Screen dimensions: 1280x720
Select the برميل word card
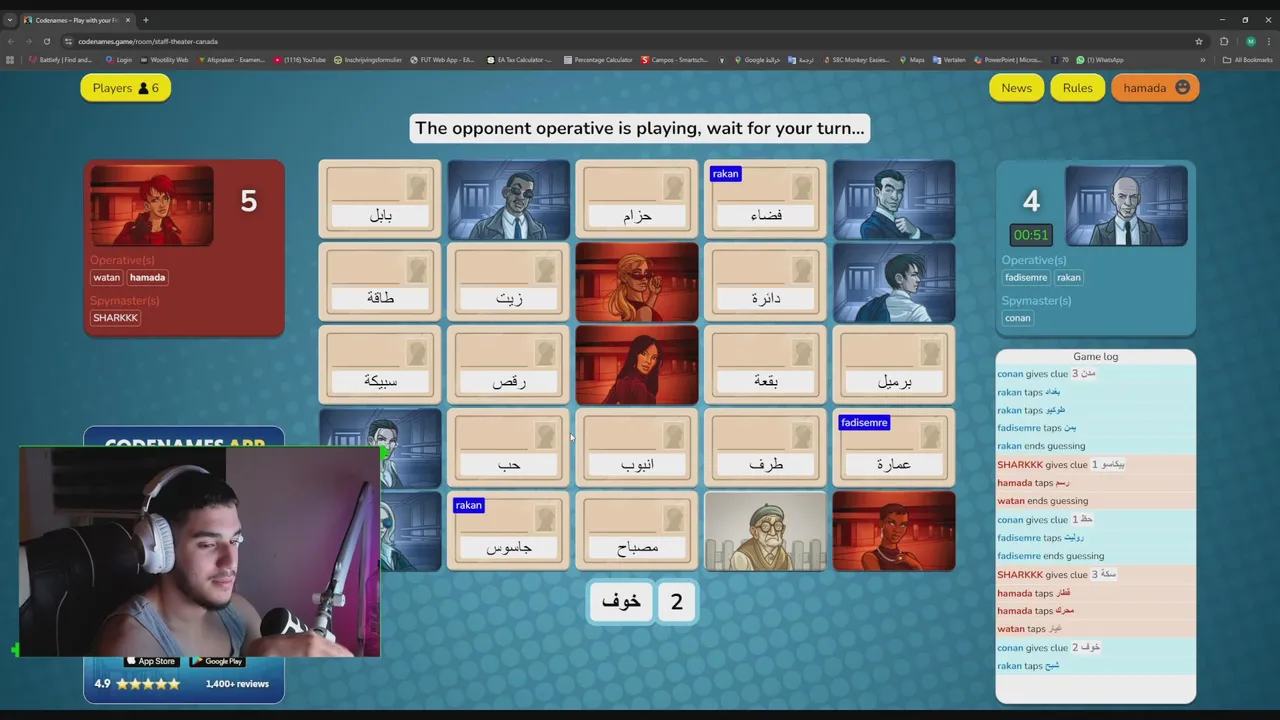point(894,365)
